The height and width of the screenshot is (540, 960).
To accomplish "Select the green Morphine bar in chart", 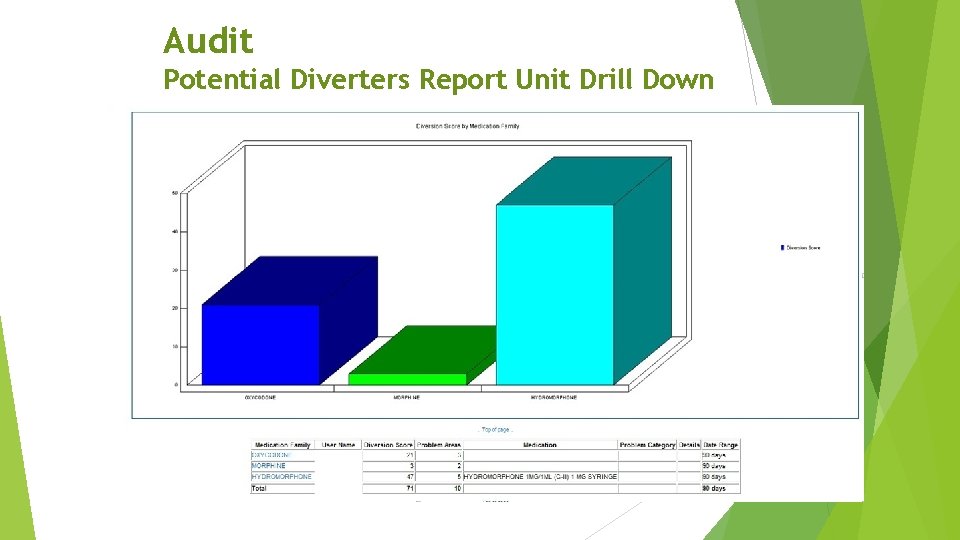I will tap(408, 379).
